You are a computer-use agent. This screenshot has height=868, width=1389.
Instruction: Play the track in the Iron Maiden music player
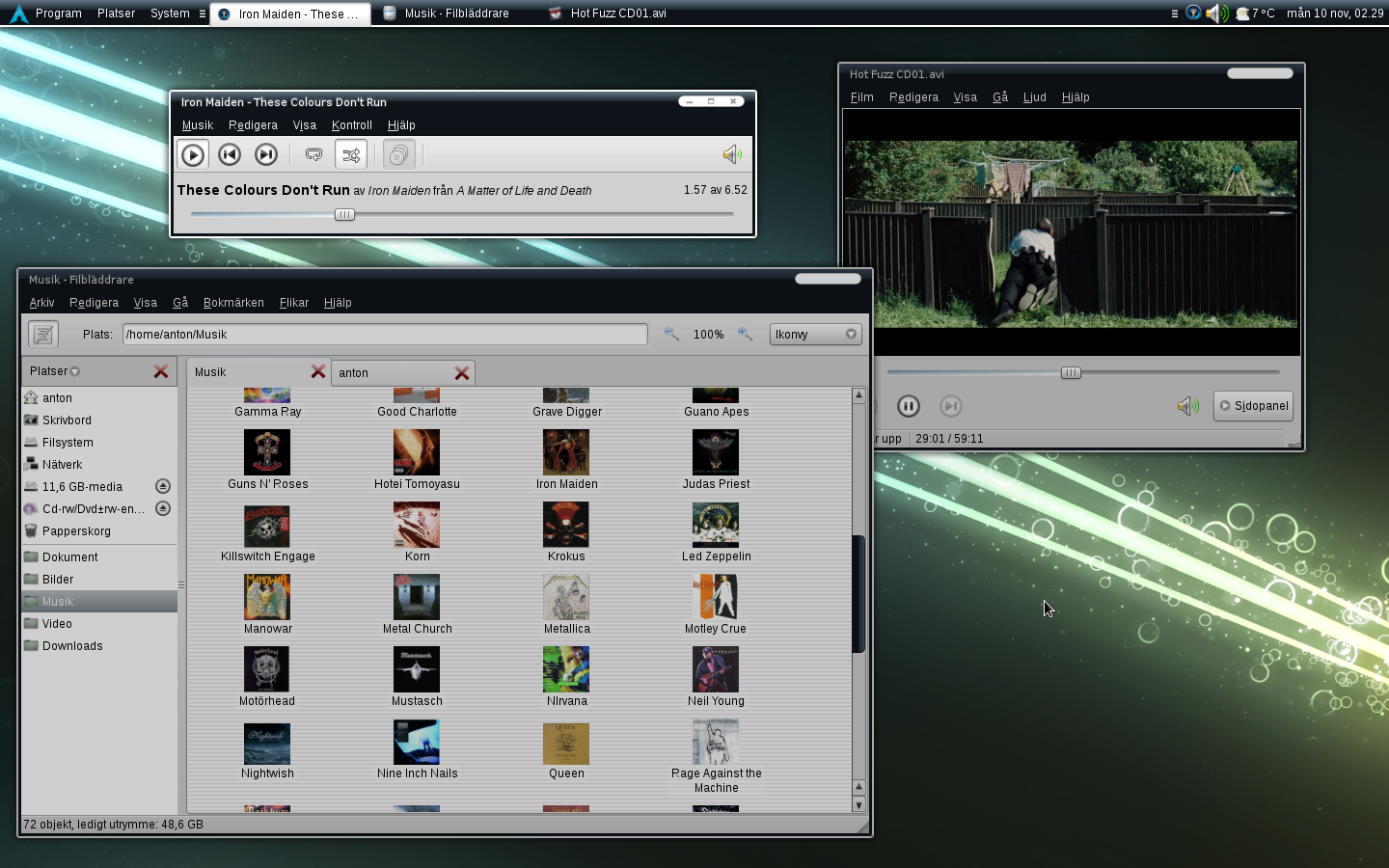pyautogui.click(x=193, y=154)
